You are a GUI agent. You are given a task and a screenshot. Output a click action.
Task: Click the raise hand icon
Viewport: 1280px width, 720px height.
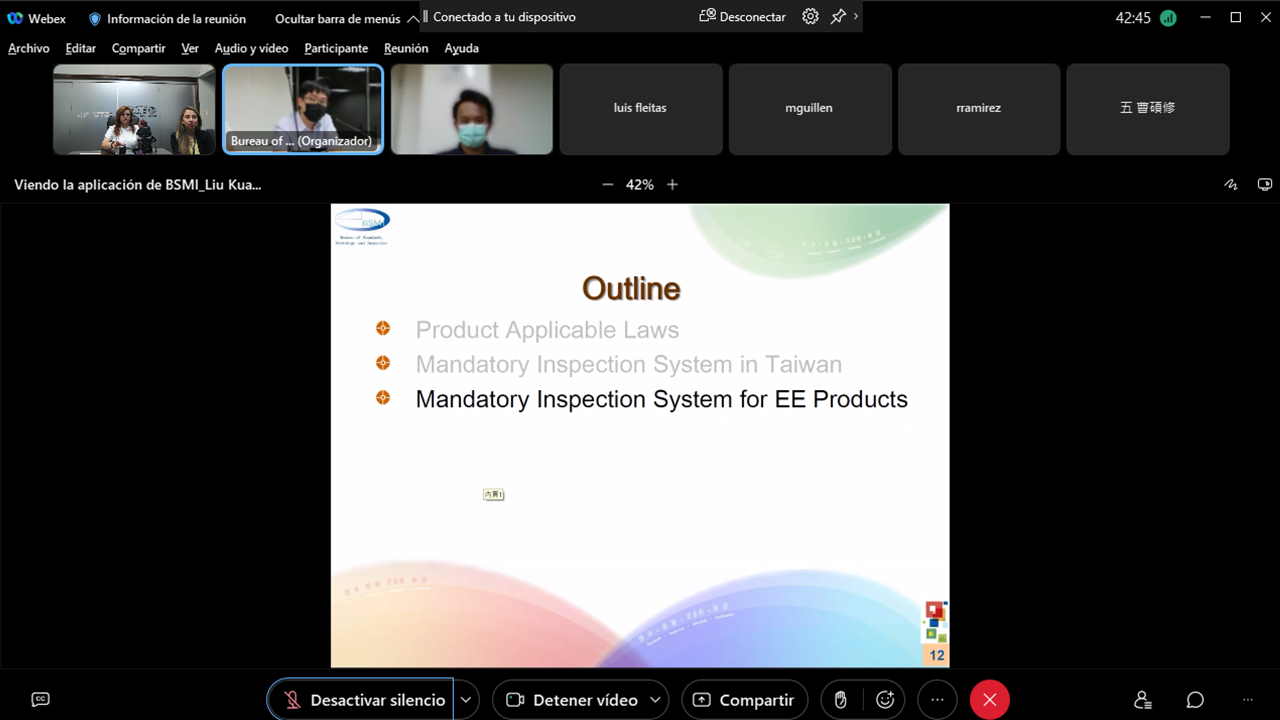tap(841, 700)
